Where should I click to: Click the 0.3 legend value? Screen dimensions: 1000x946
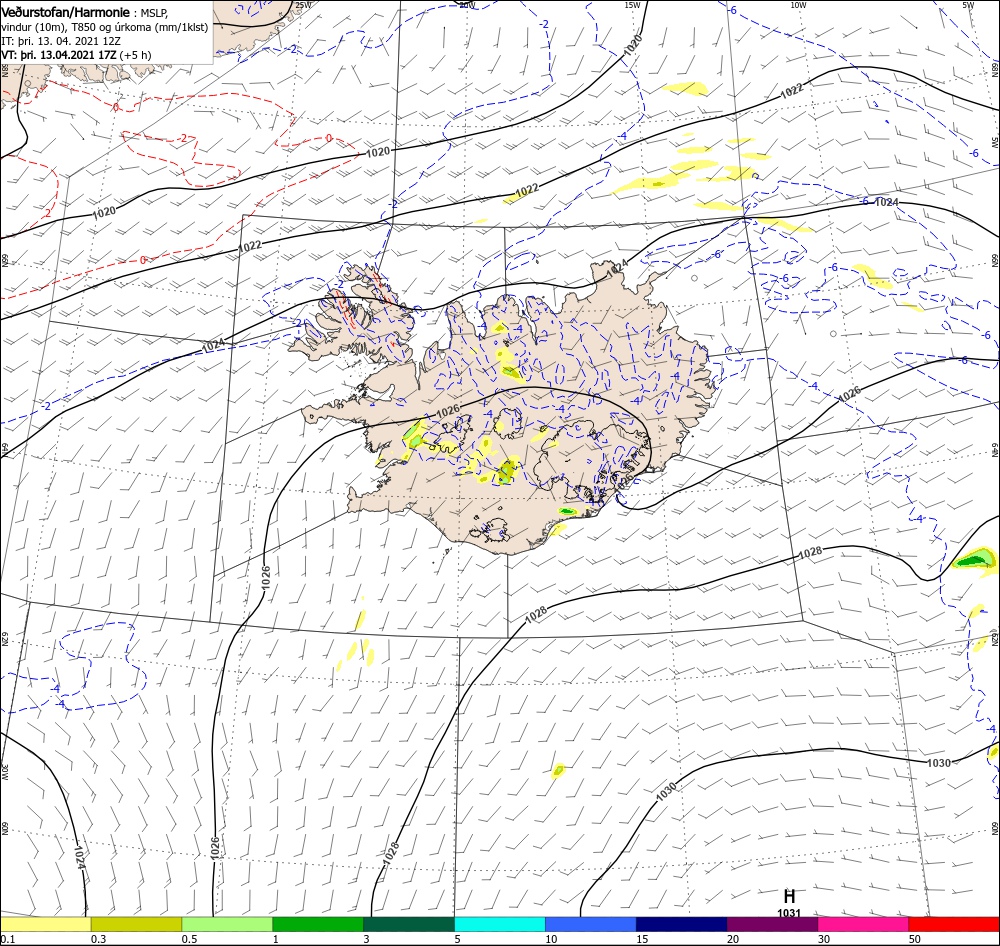click(x=98, y=939)
